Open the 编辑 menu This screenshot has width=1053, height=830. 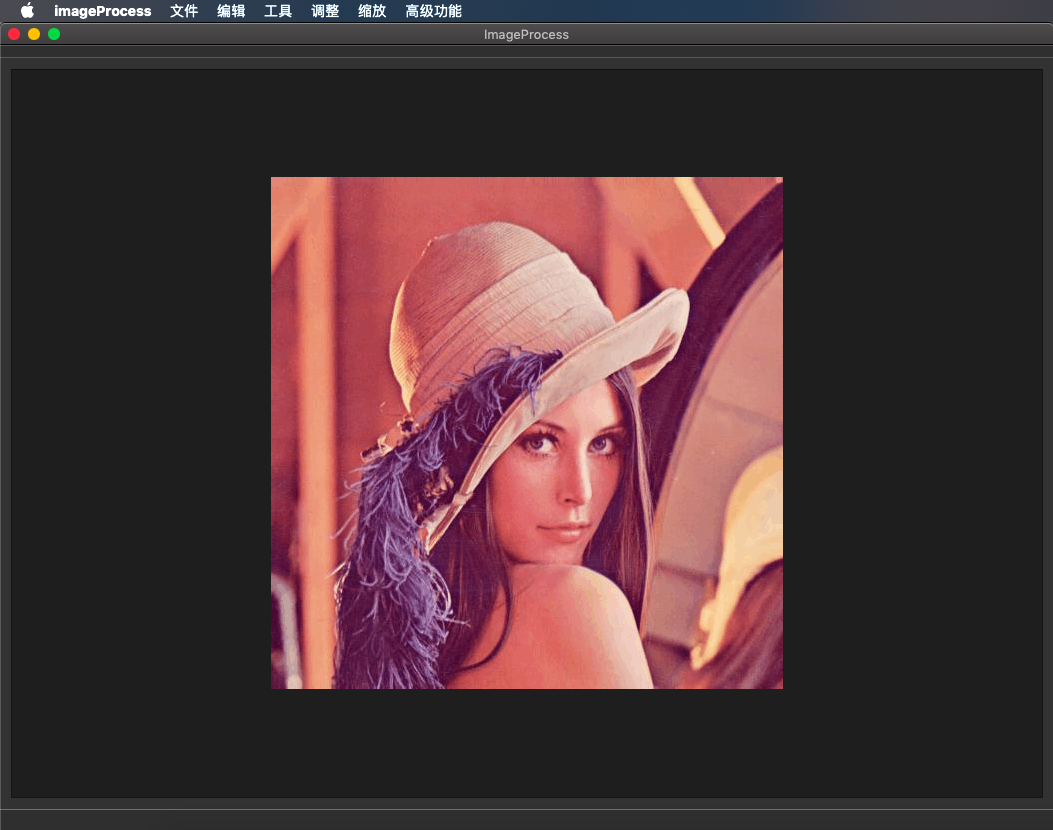pyautogui.click(x=231, y=11)
